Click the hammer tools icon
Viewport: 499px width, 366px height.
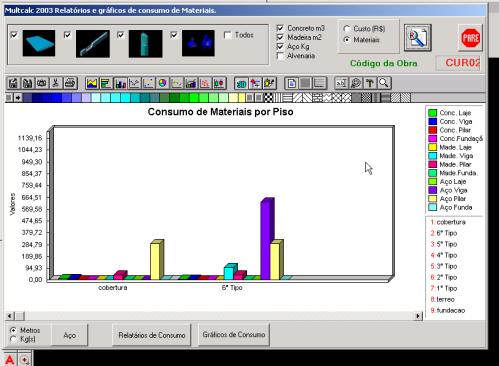370,83
